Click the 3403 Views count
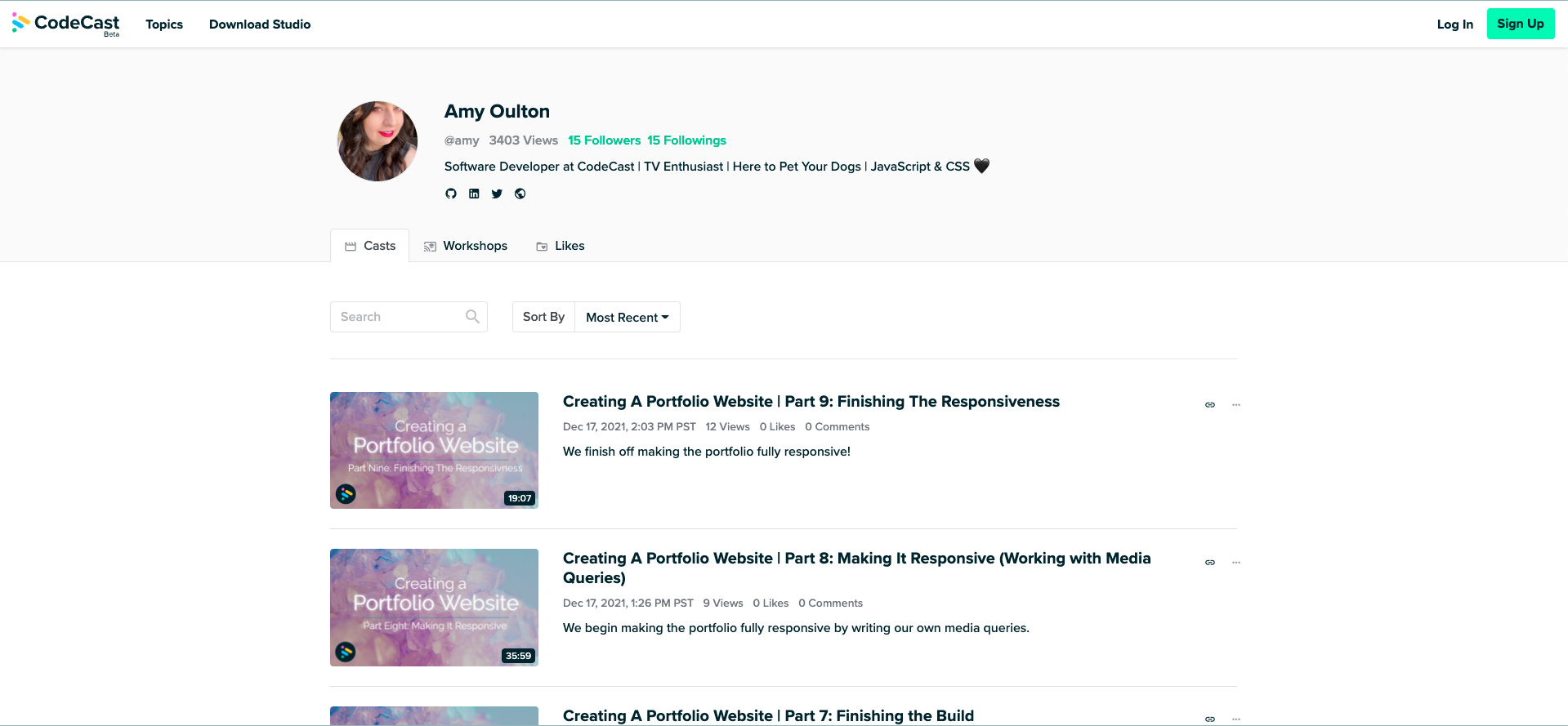Viewport: 1568px width, 726px height. [x=524, y=140]
